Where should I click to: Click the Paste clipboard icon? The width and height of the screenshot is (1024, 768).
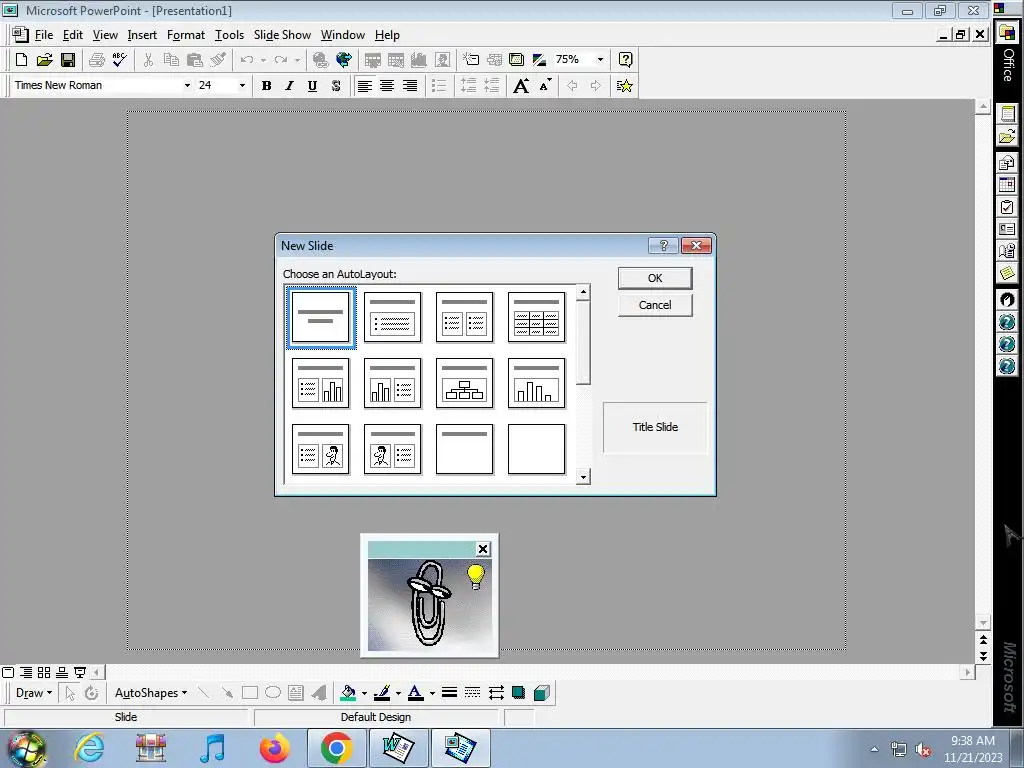[x=195, y=60]
